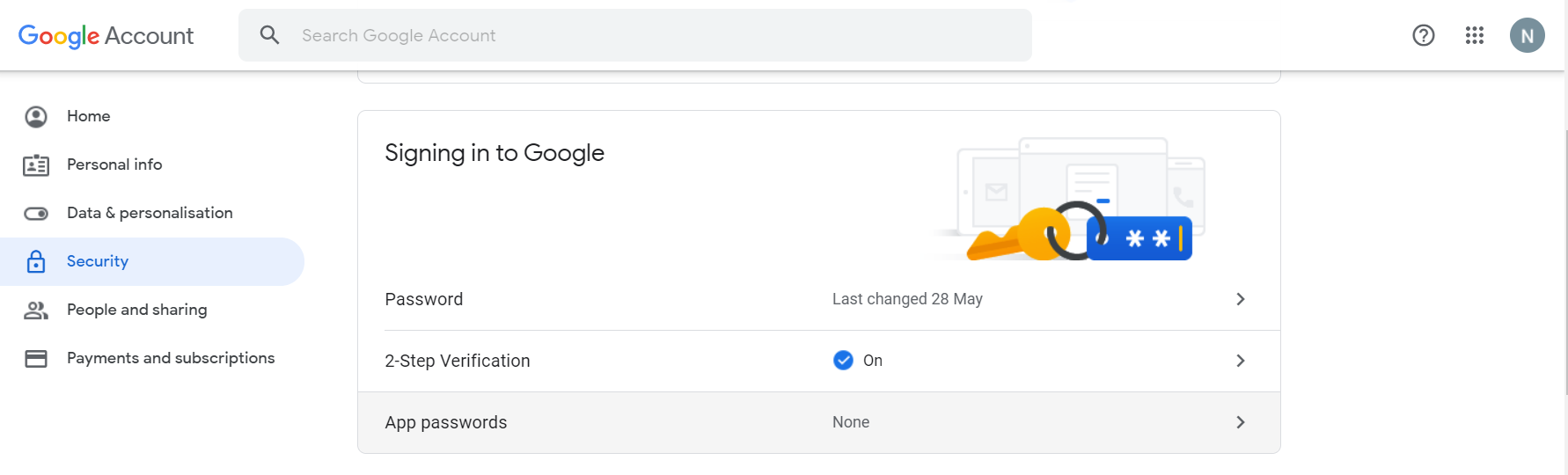Click the Data & personalisation toggle icon
The height and width of the screenshot is (475, 1568).
[x=36, y=213]
